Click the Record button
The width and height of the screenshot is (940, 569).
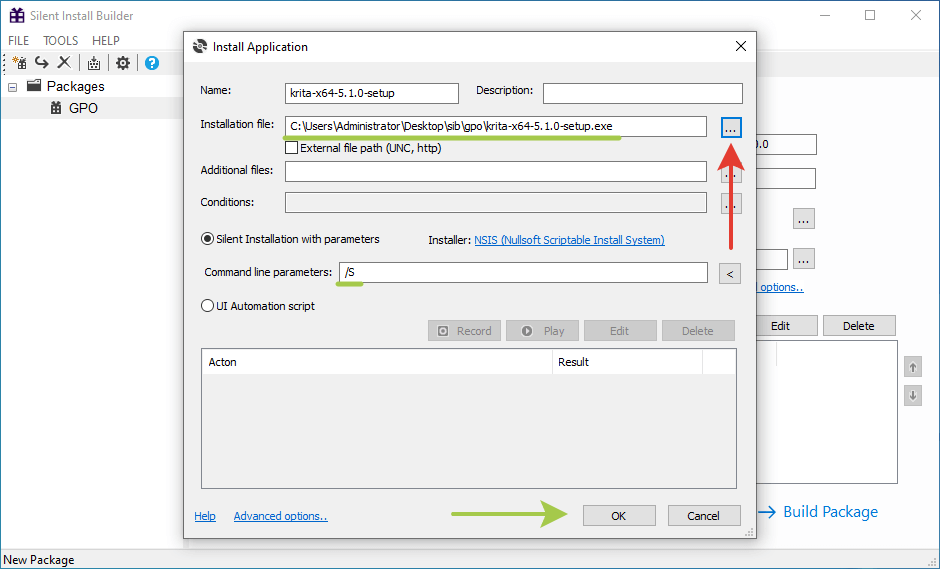pos(465,331)
